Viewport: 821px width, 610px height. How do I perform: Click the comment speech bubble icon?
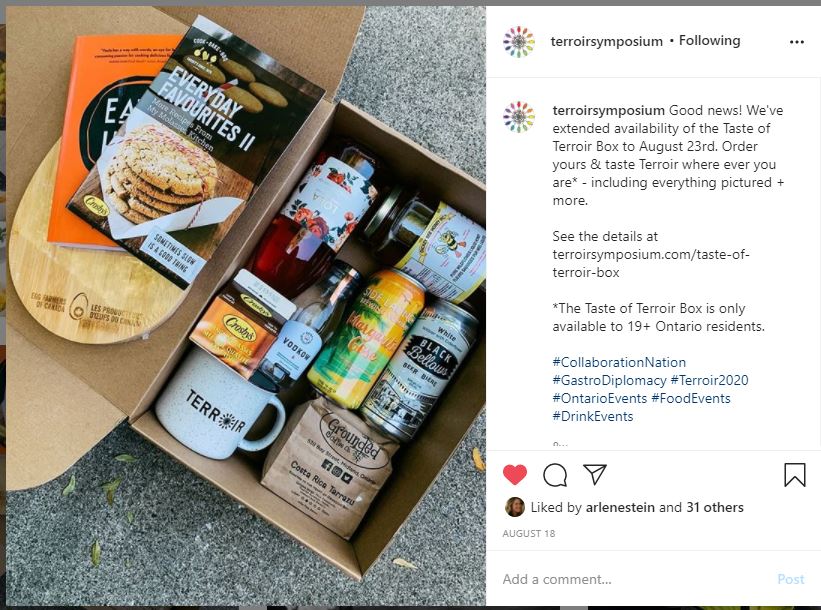555,475
